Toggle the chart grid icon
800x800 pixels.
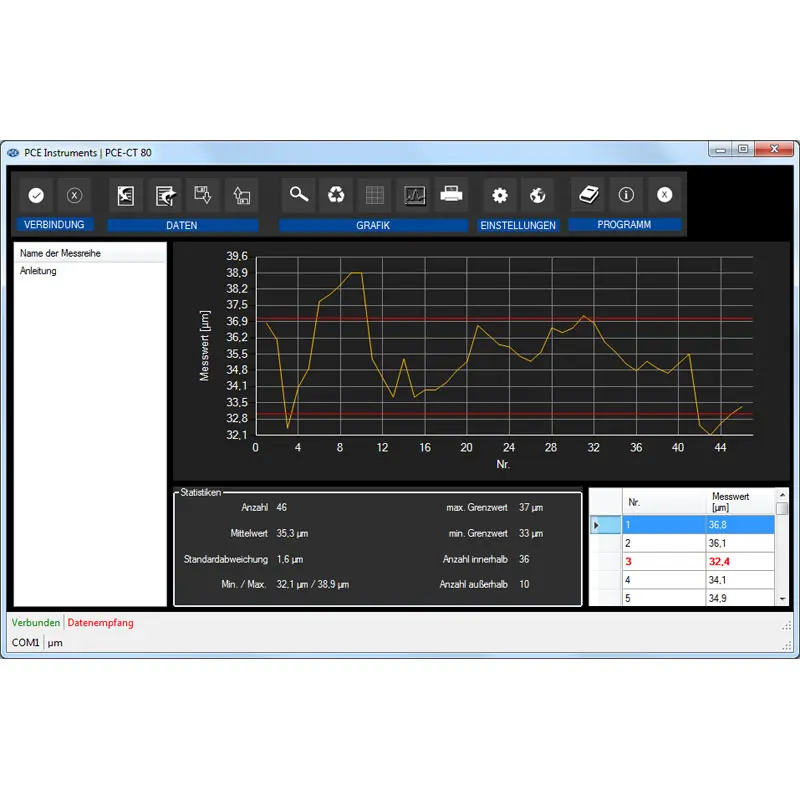(375, 195)
